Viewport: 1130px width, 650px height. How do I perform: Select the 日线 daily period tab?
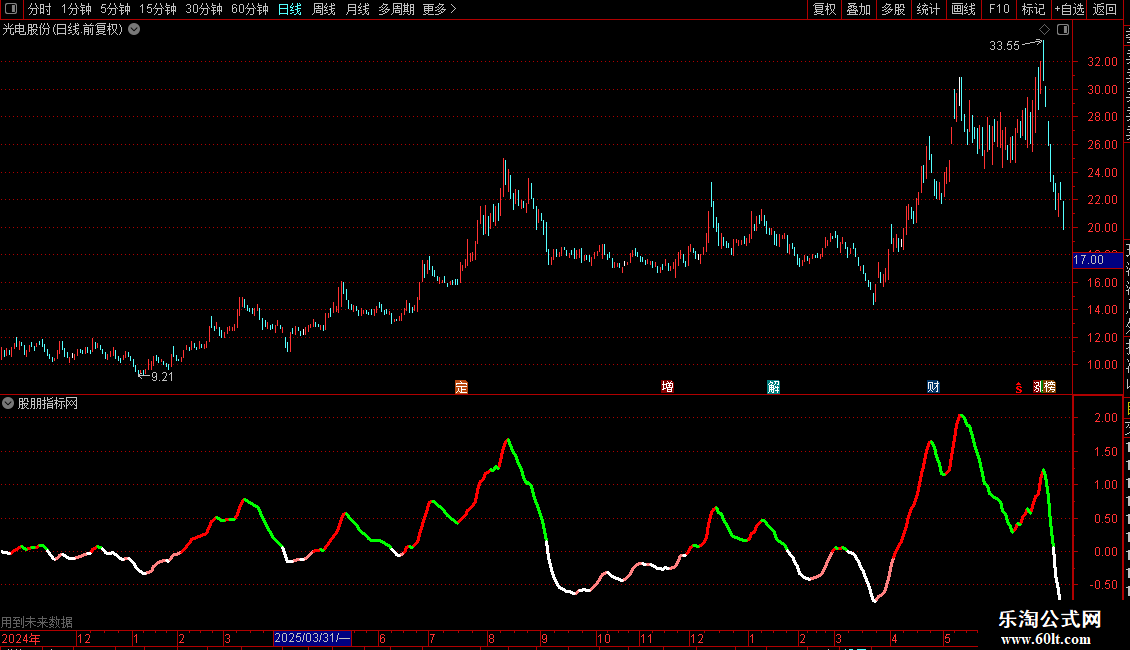tap(290, 9)
